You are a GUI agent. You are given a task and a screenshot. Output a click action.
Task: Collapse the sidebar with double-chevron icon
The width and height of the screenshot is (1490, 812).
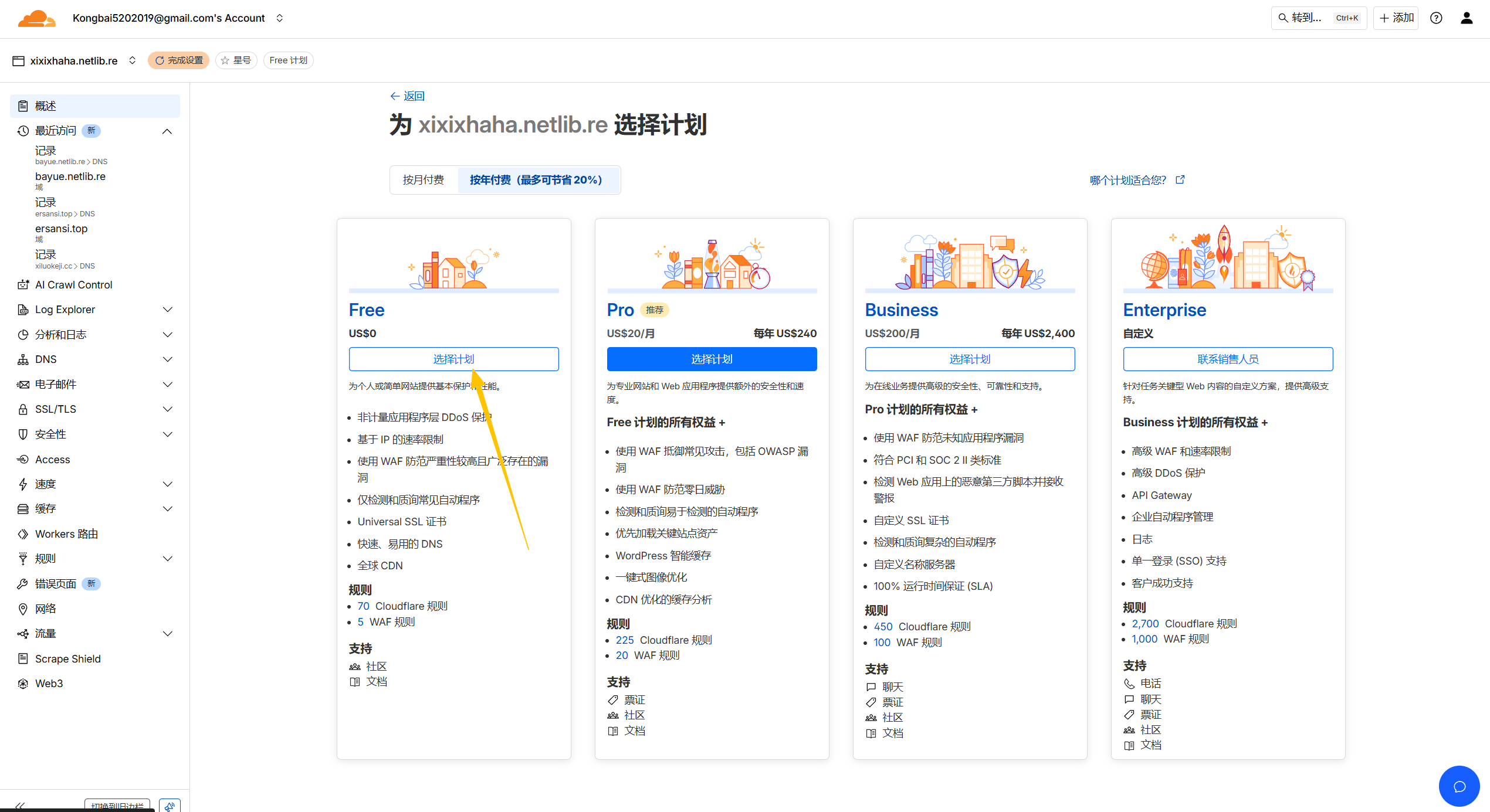click(x=20, y=806)
